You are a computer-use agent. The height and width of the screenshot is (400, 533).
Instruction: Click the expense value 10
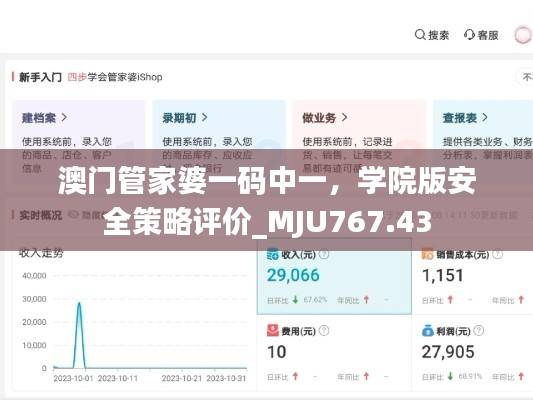coord(277,352)
